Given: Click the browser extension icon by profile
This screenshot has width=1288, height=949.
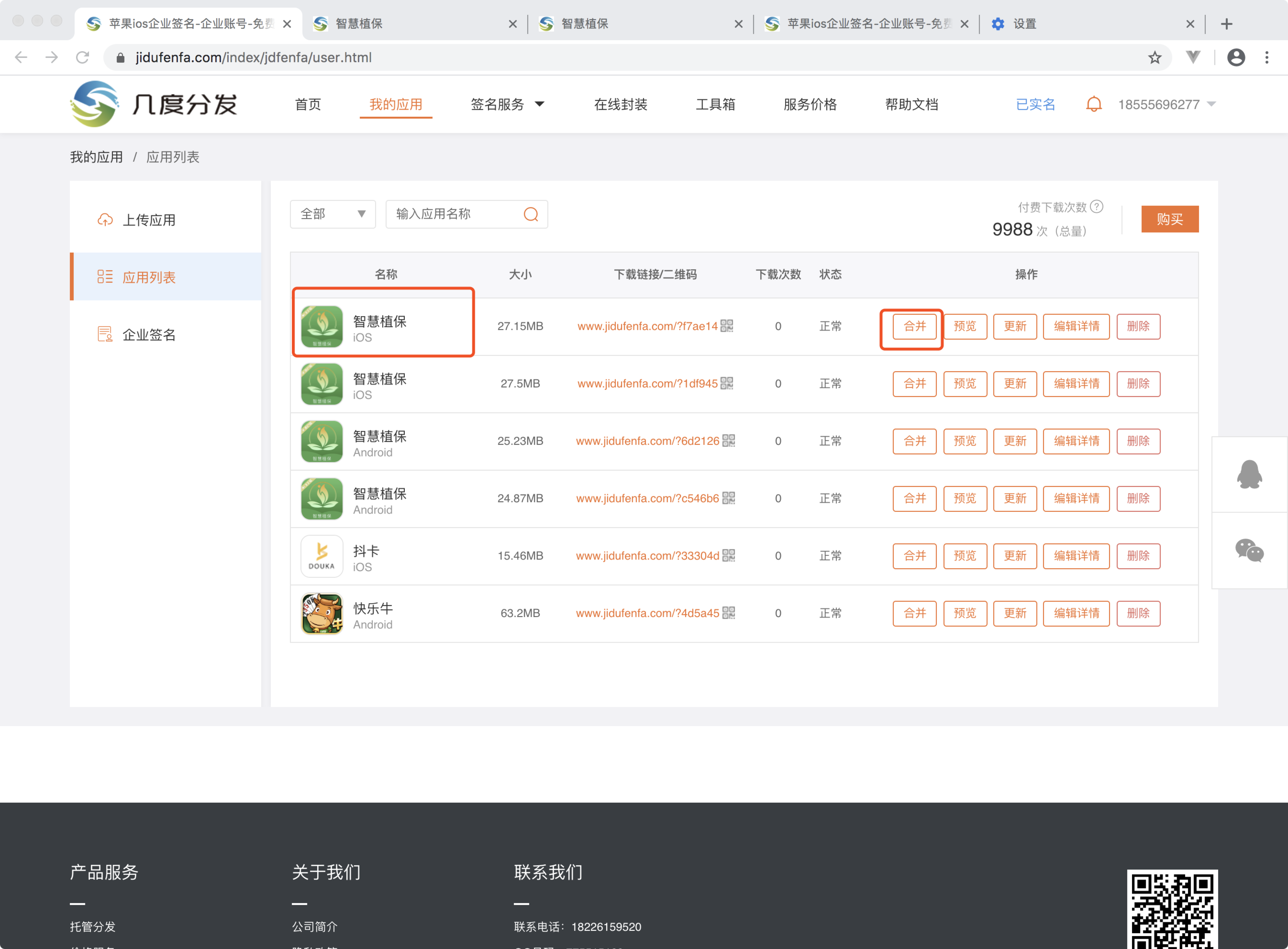Looking at the screenshot, I should (x=1193, y=57).
